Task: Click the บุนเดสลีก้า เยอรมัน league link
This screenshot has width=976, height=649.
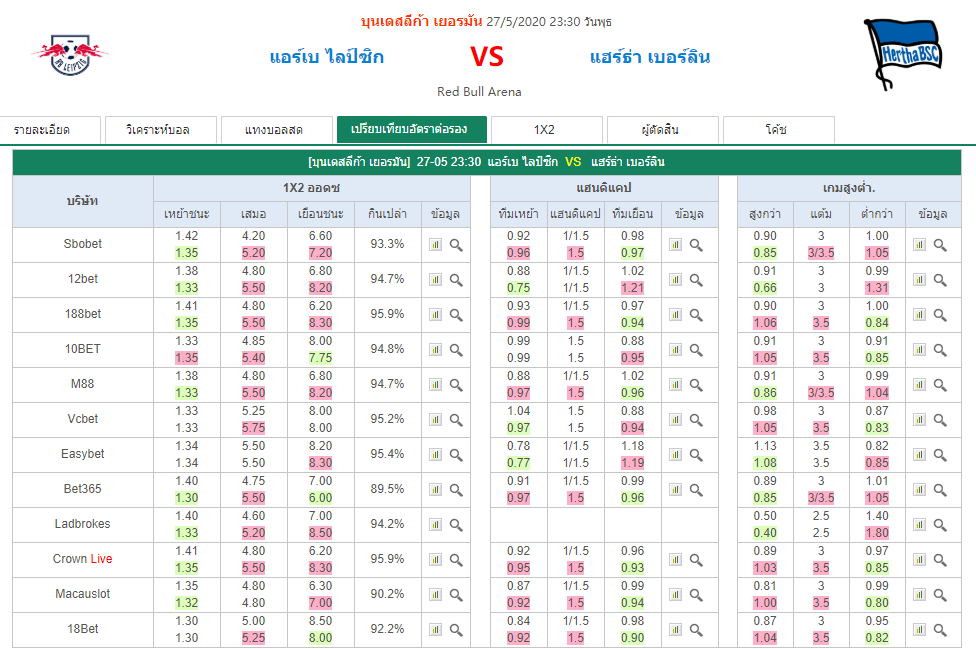Action: tap(421, 21)
